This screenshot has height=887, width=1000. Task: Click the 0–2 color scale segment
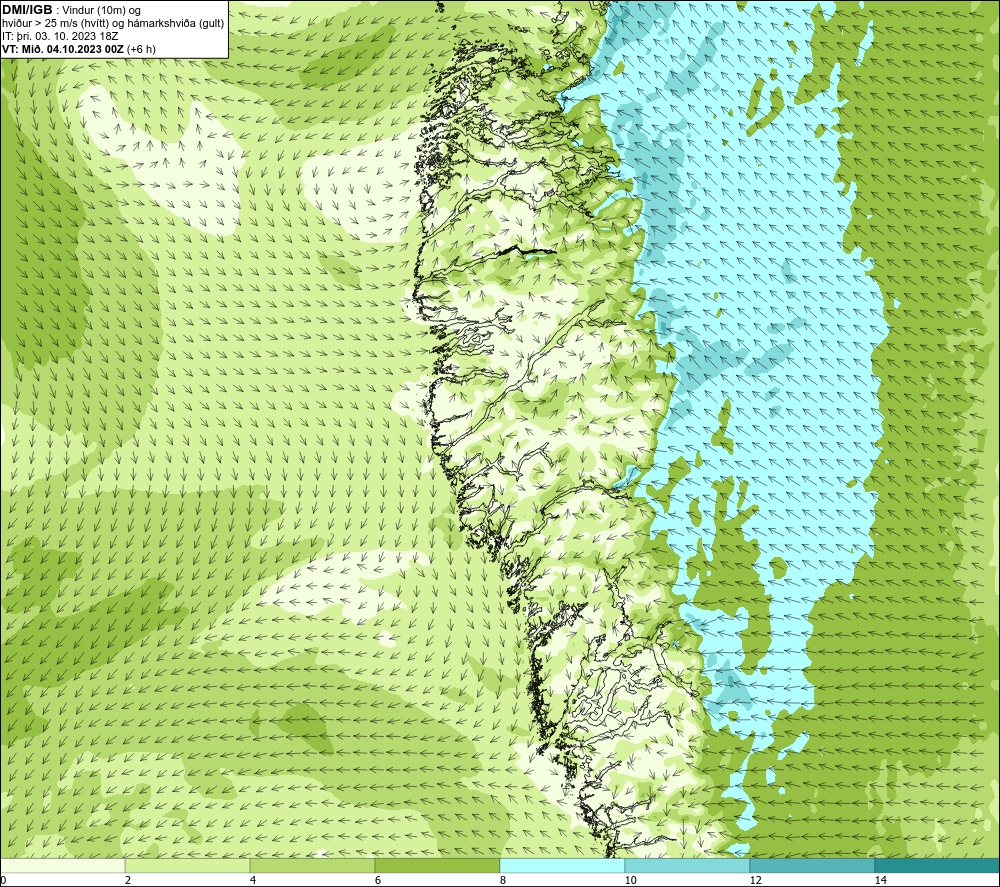(x=62, y=865)
